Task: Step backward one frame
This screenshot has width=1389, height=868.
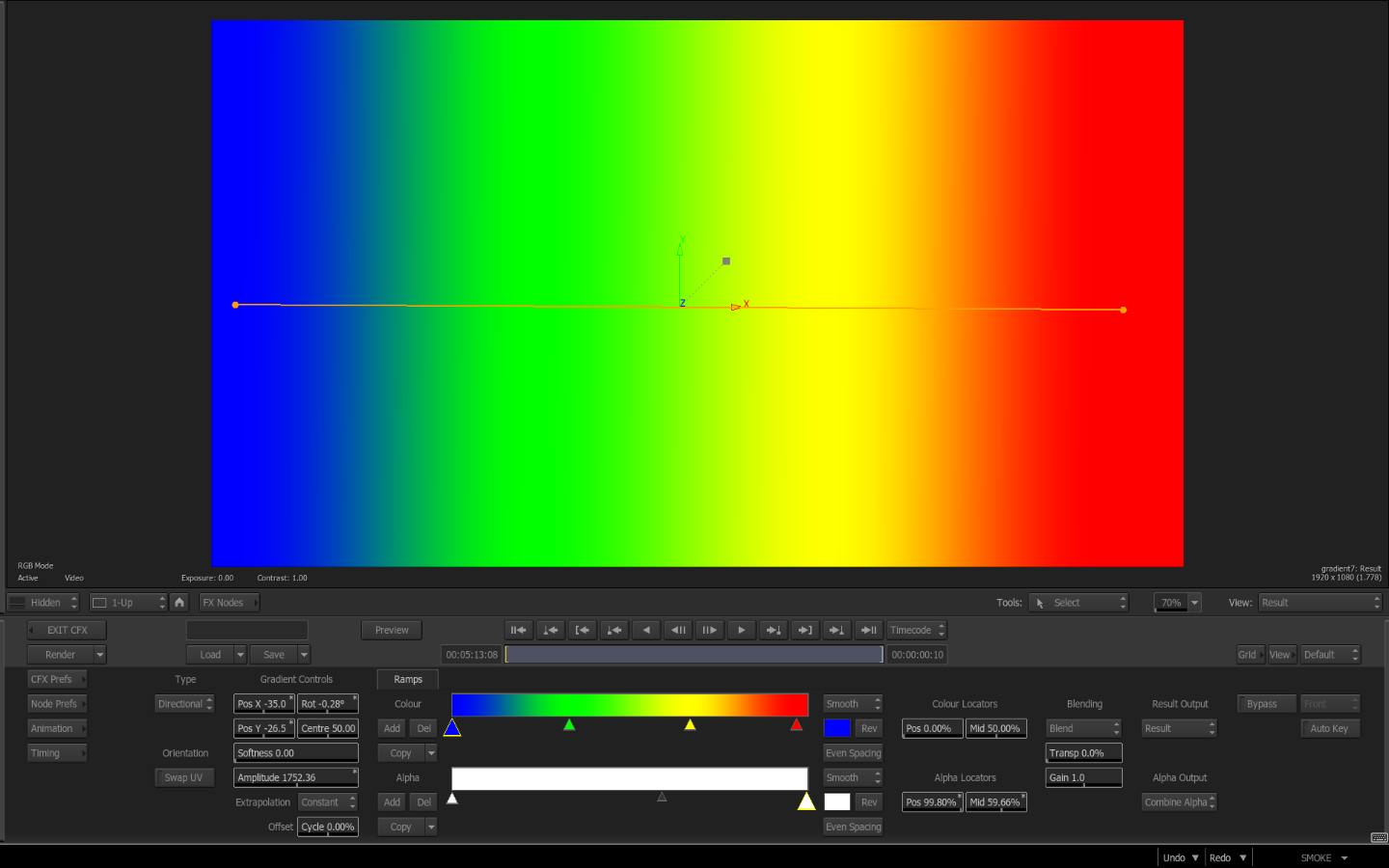Action: (x=678, y=631)
